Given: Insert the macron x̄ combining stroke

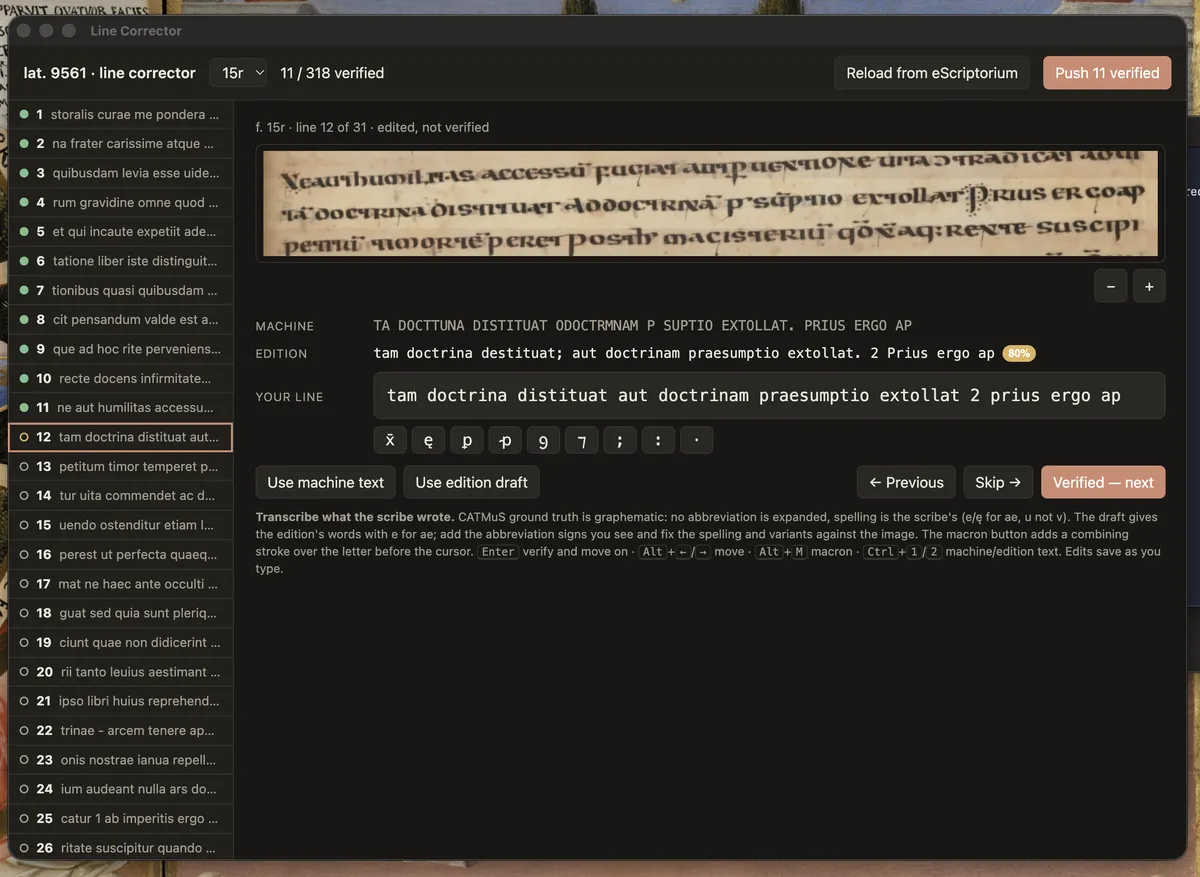Looking at the screenshot, I should (x=390, y=440).
